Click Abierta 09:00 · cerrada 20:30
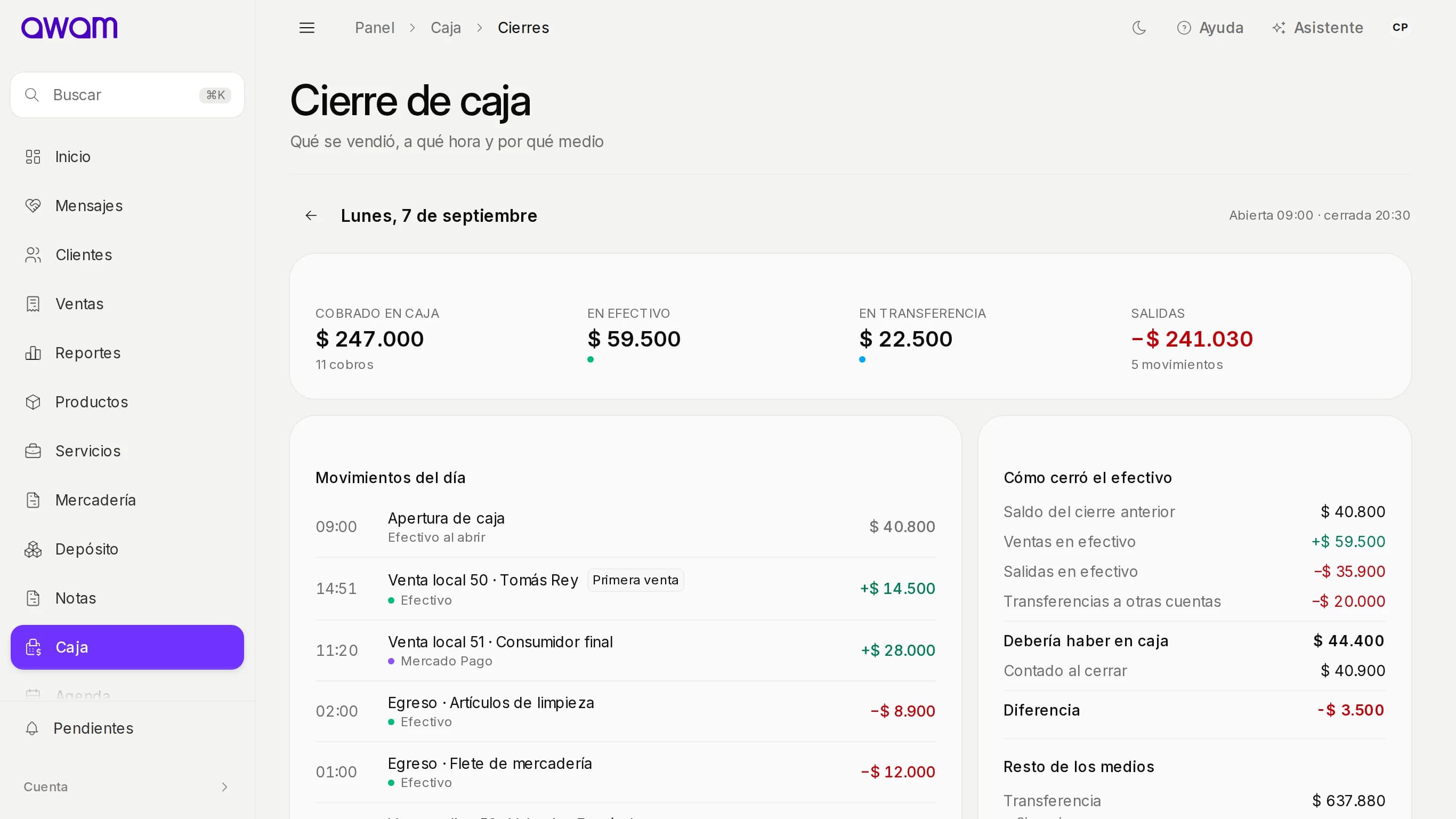The width and height of the screenshot is (1456, 819). [1319, 215]
